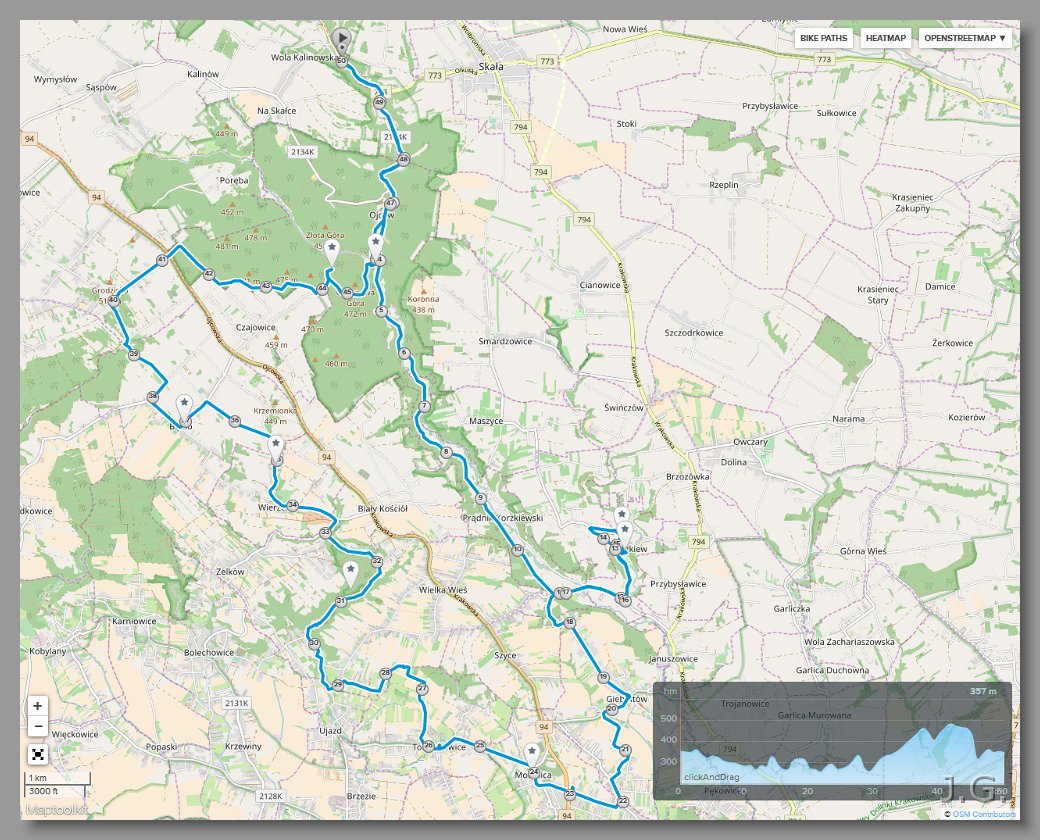Image resolution: width=1040 pixels, height=840 pixels.
Task: Select the star waypoint pin at Modlnica
Action: pos(532,752)
